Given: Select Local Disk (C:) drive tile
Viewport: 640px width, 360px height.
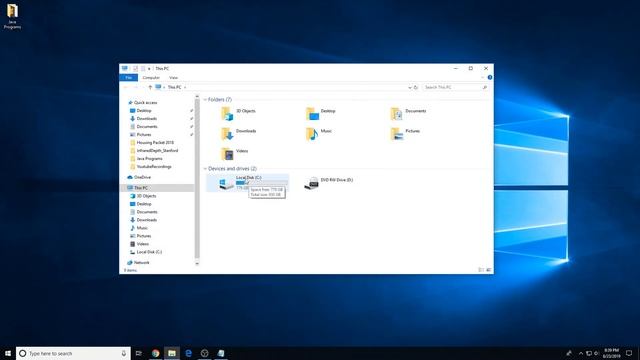Looking at the screenshot, I should click(248, 182).
